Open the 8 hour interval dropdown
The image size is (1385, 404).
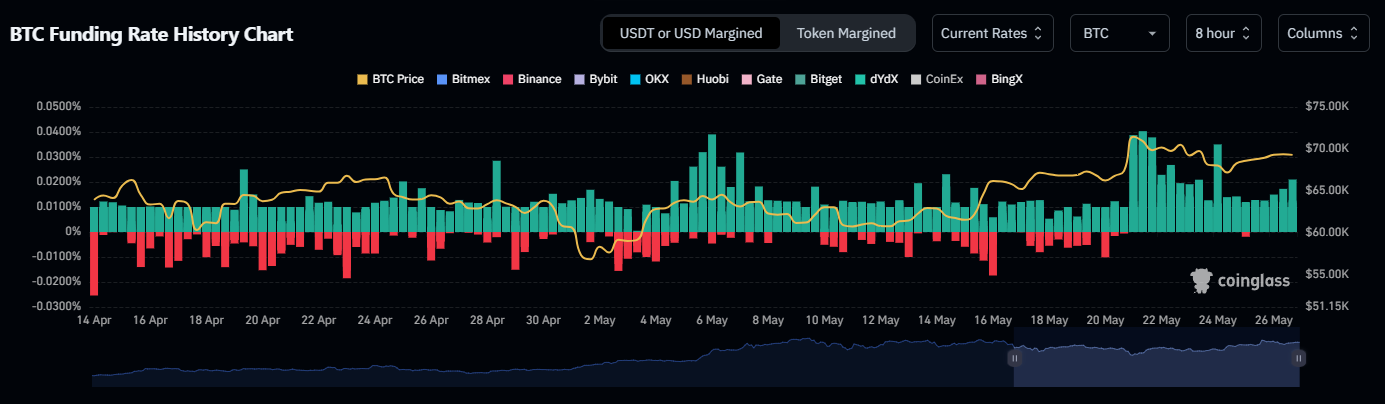tap(1223, 33)
